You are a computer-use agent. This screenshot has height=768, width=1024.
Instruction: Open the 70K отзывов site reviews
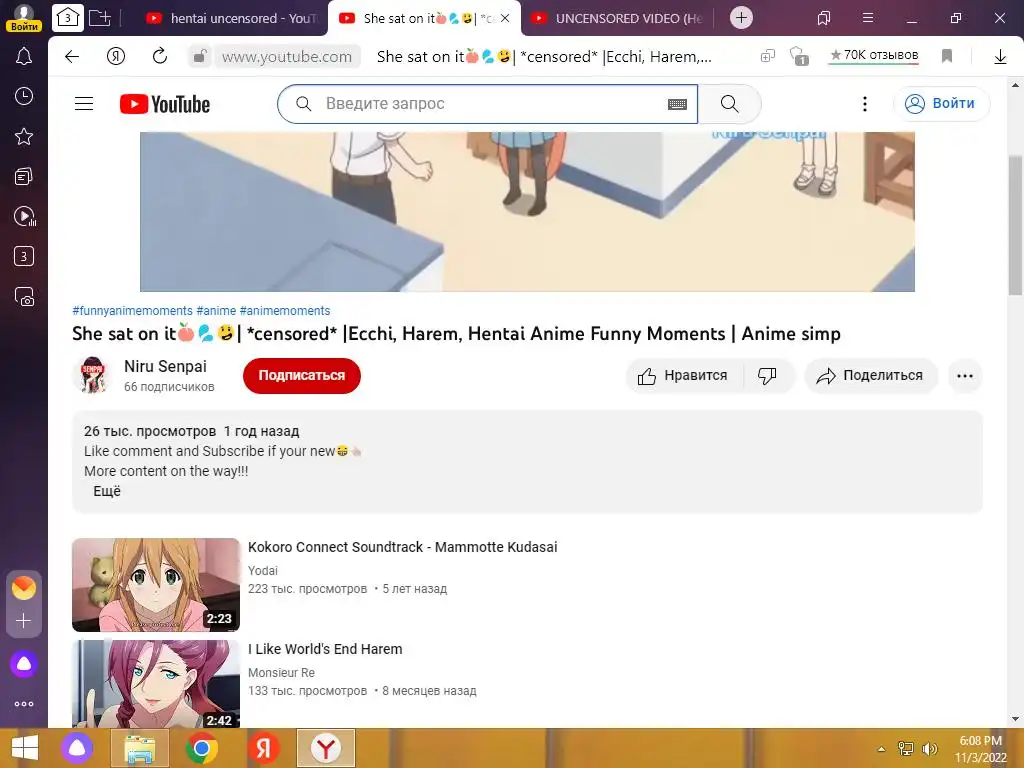coord(874,56)
